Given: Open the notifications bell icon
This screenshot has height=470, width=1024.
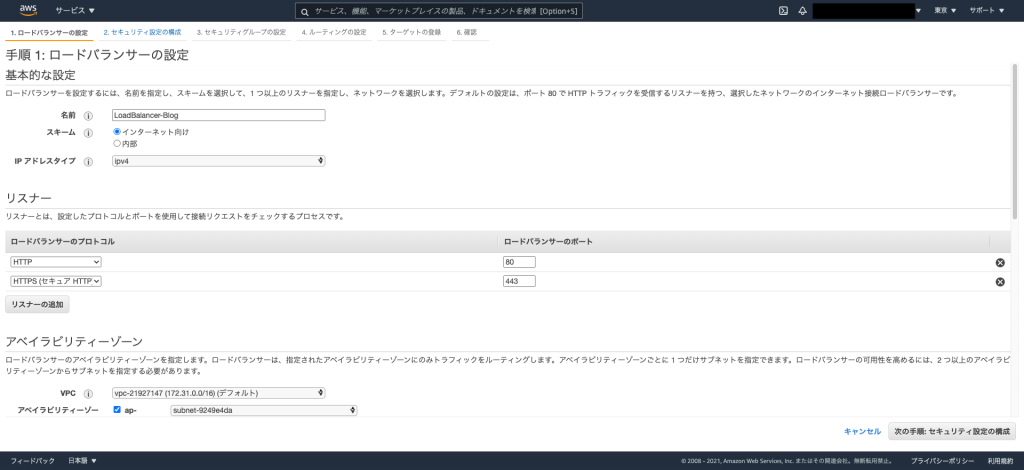Looking at the screenshot, I should point(803,10).
